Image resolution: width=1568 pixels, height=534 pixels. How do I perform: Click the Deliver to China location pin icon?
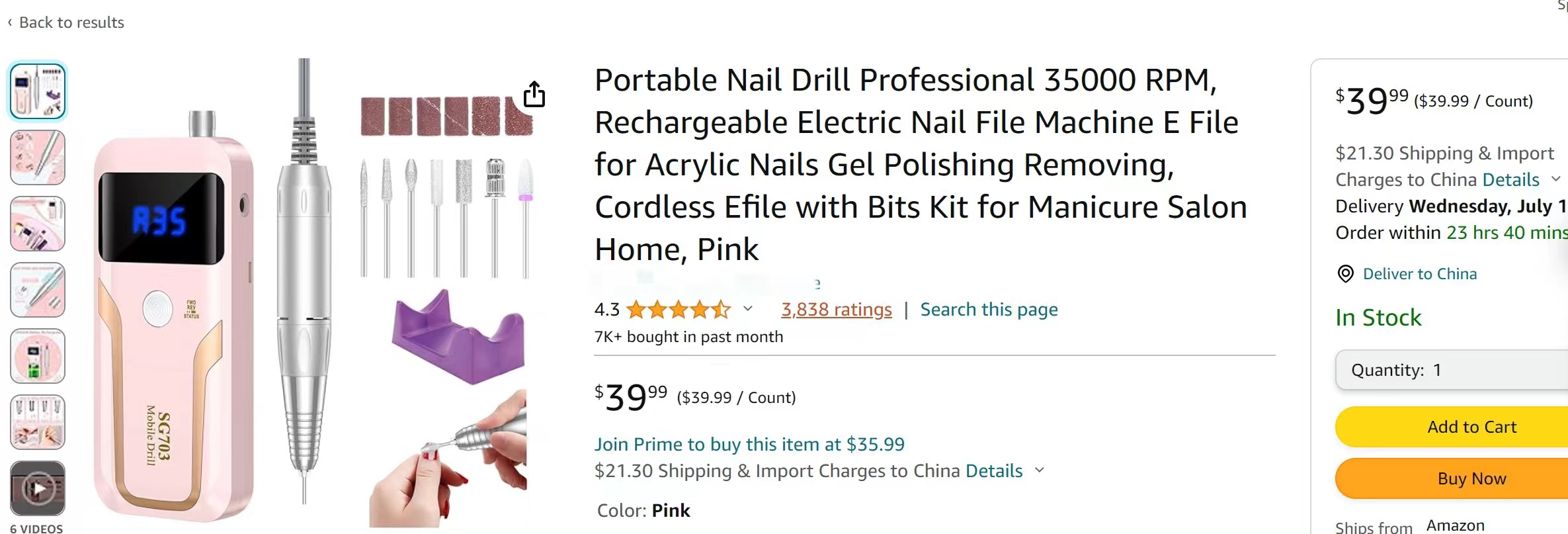pos(1346,273)
